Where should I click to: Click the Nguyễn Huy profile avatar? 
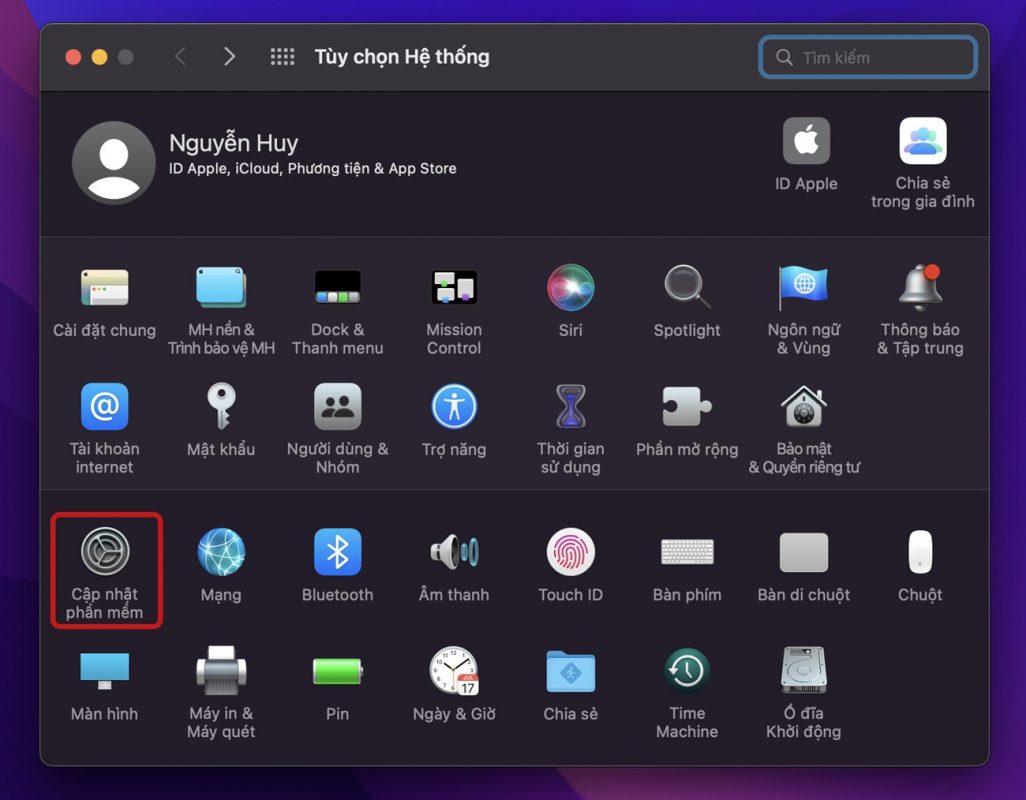click(114, 162)
